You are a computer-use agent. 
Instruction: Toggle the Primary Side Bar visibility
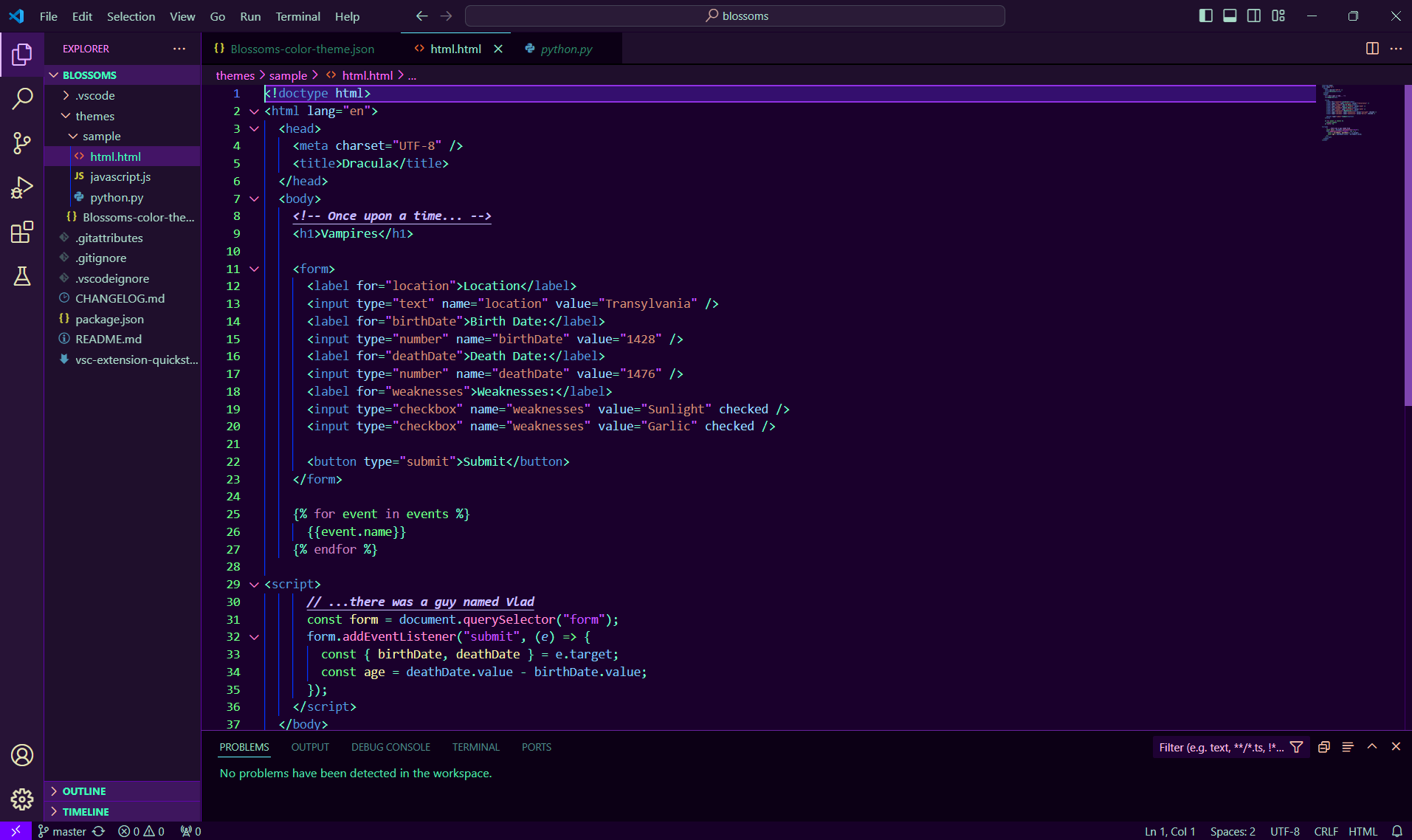pyautogui.click(x=1206, y=16)
